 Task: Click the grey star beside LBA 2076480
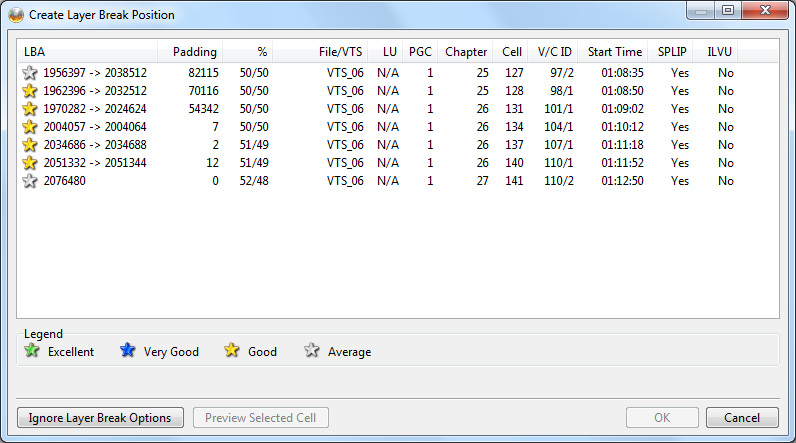pos(30,181)
